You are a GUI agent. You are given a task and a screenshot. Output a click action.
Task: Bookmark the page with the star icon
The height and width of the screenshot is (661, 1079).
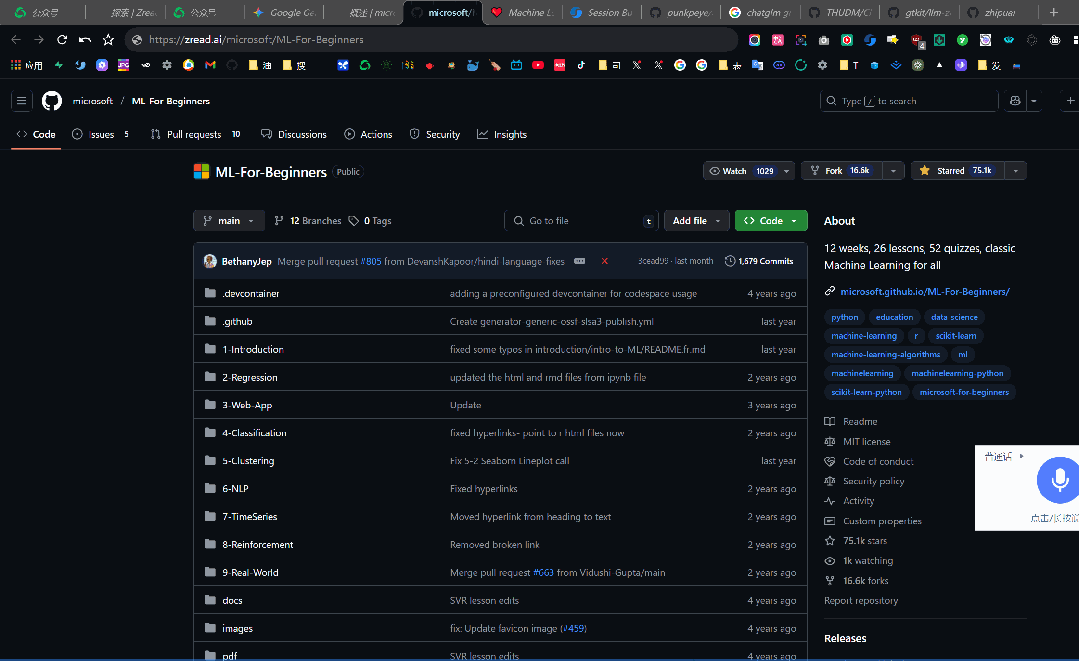[108, 40]
